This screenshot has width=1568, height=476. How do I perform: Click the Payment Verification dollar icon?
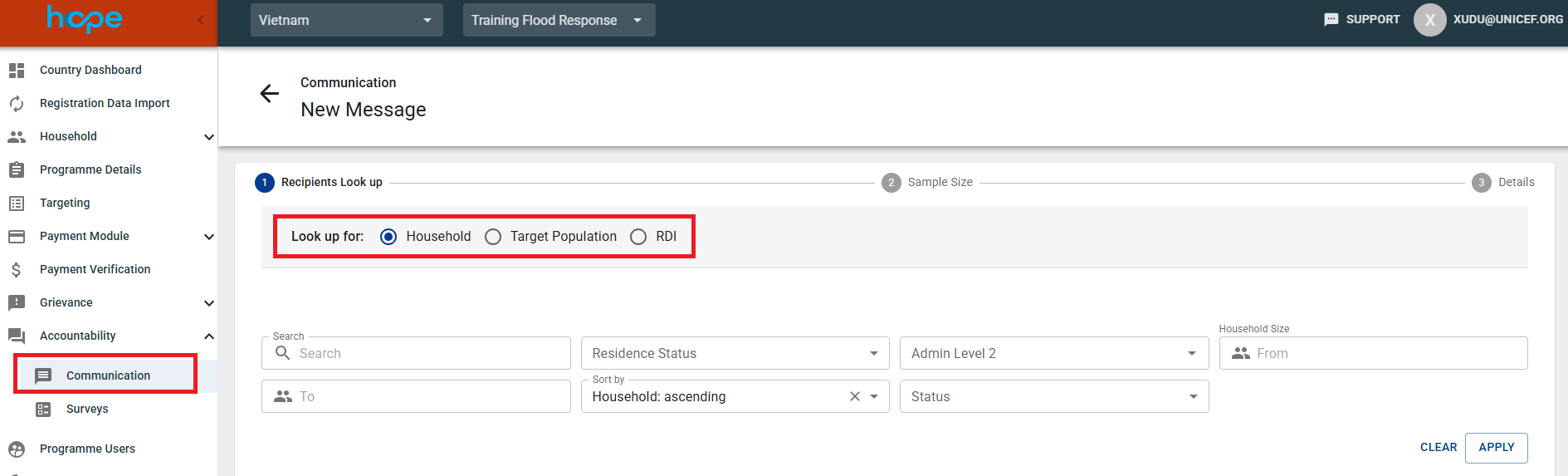pos(17,269)
